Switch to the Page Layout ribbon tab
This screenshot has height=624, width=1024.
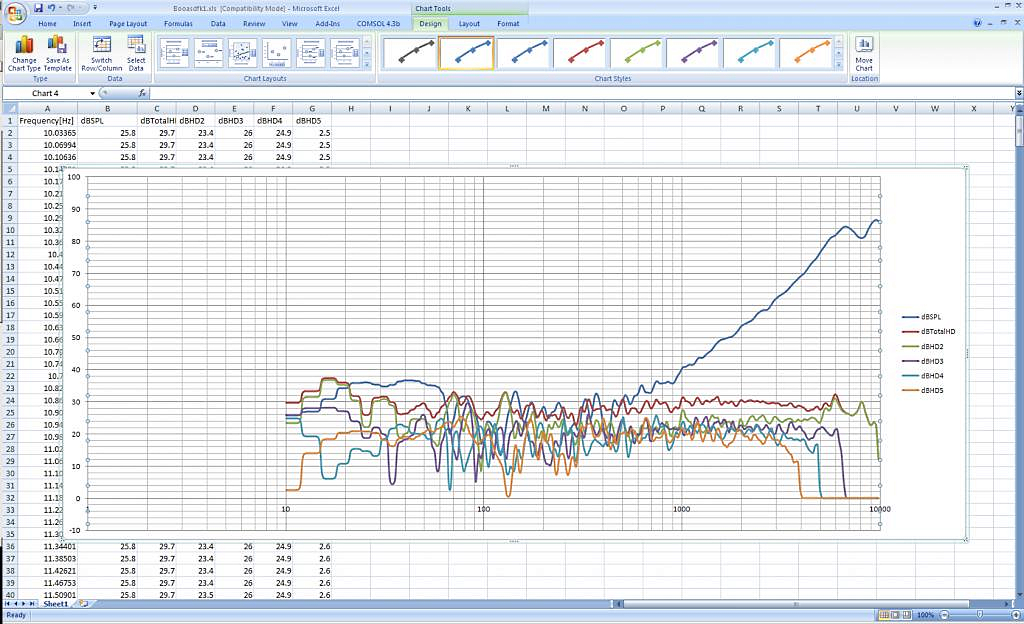pyautogui.click(x=128, y=23)
